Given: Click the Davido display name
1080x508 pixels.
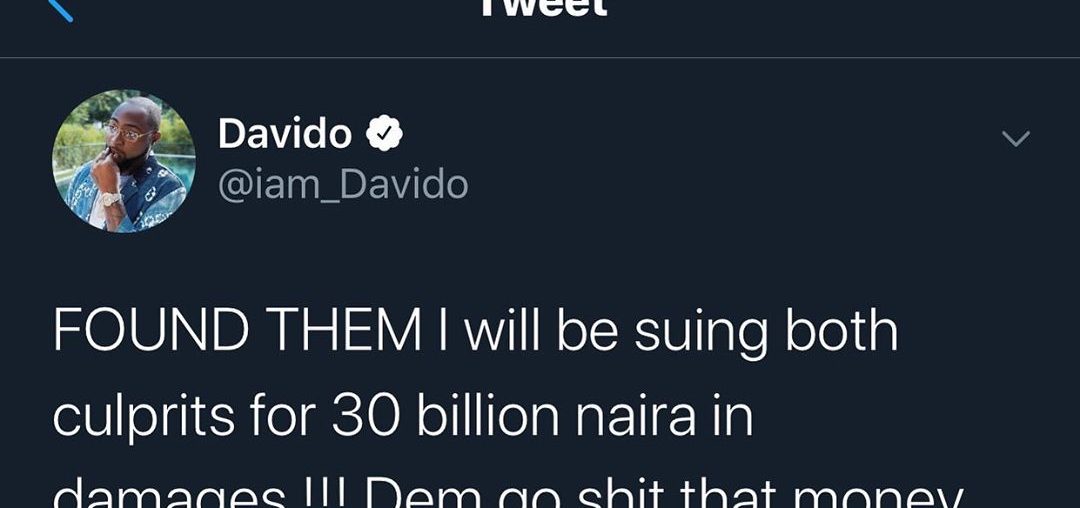Looking at the screenshot, I should pos(284,133).
